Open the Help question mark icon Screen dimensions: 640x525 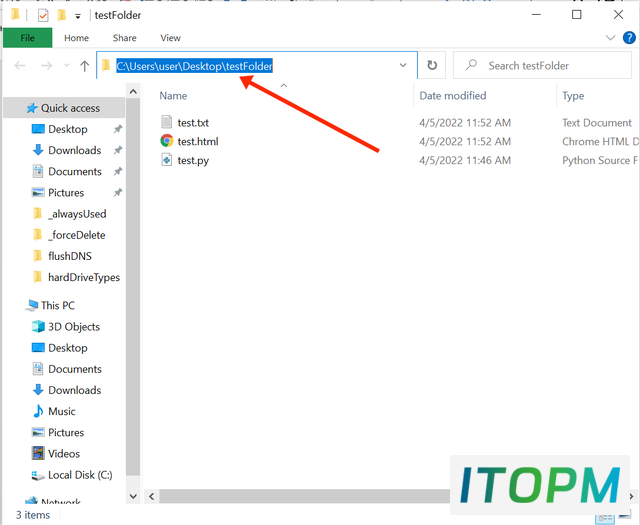(629, 38)
